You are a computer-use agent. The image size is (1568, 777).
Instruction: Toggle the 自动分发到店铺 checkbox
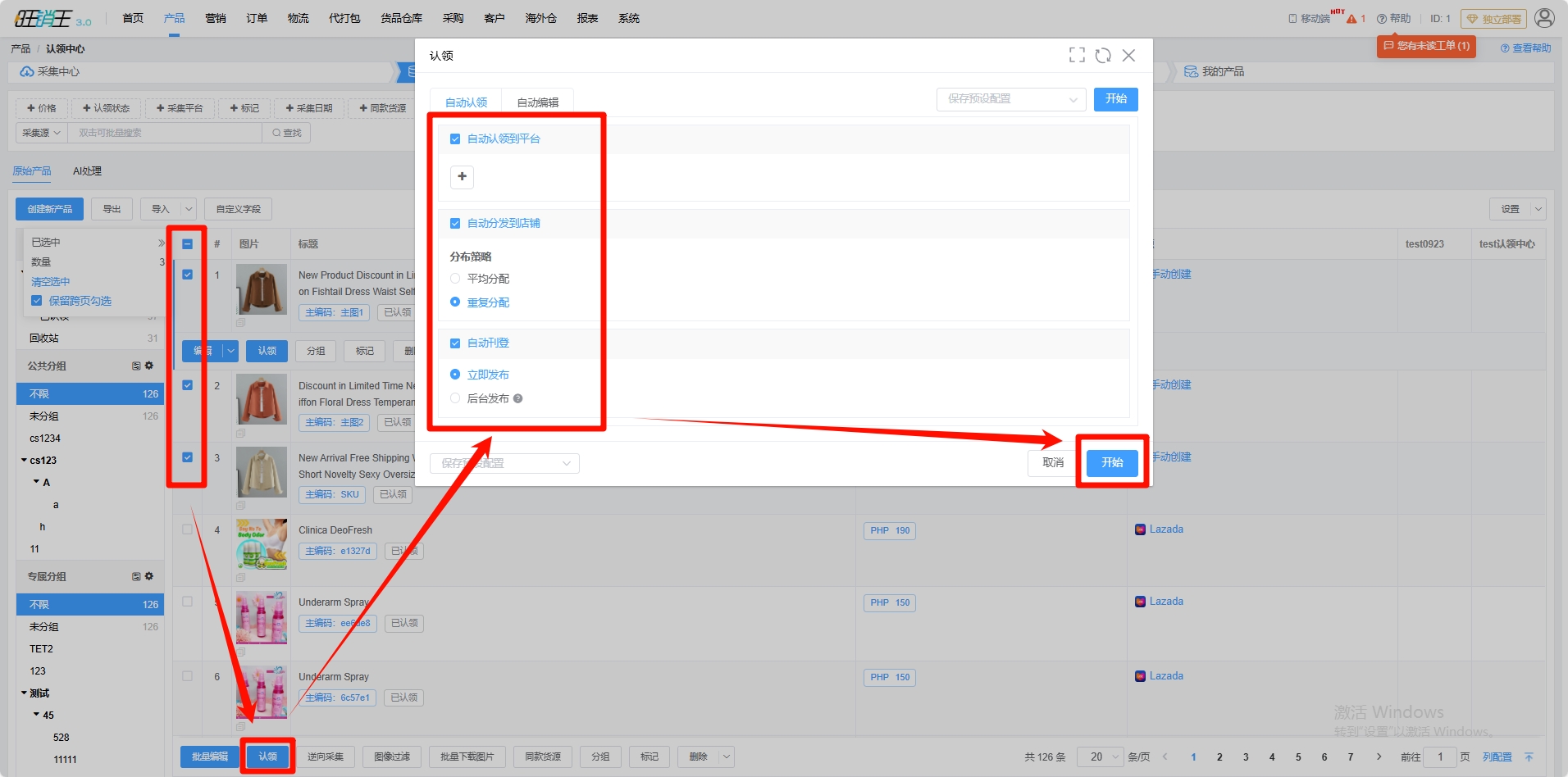455,224
